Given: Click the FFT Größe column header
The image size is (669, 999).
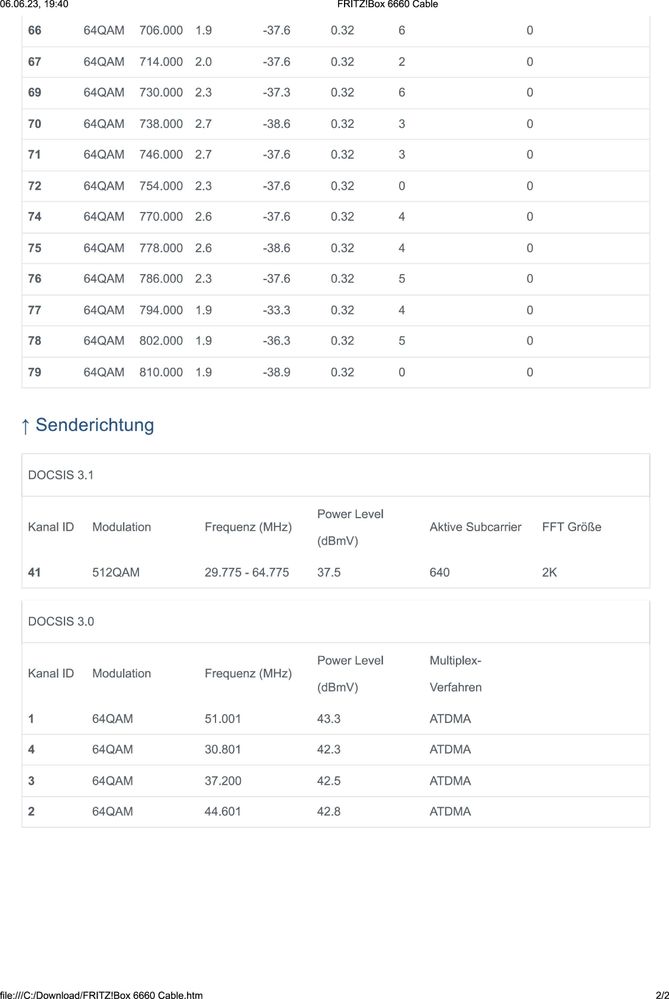Looking at the screenshot, I should click(x=571, y=527).
